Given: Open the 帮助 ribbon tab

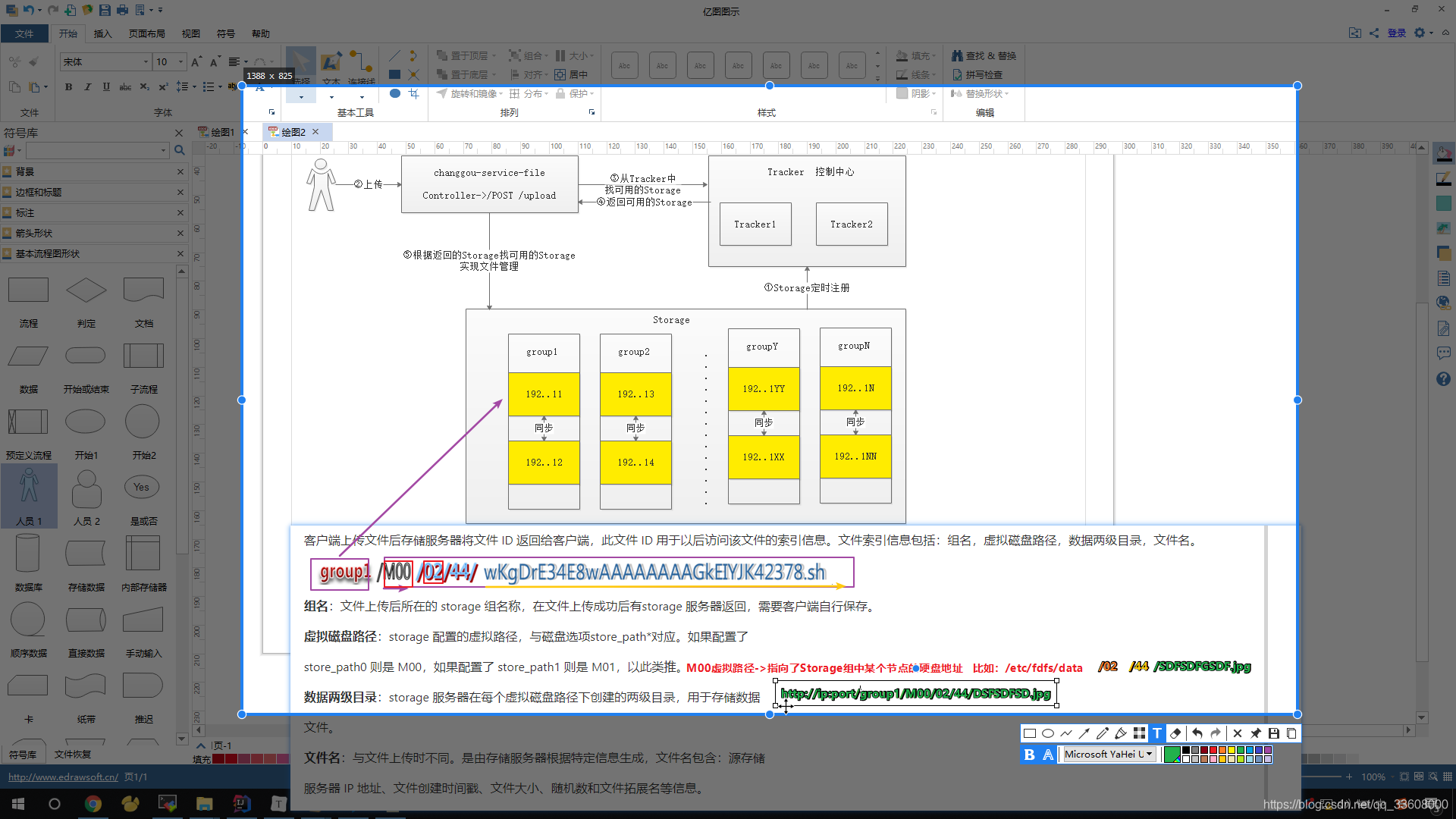Looking at the screenshot, I should 261,33.
